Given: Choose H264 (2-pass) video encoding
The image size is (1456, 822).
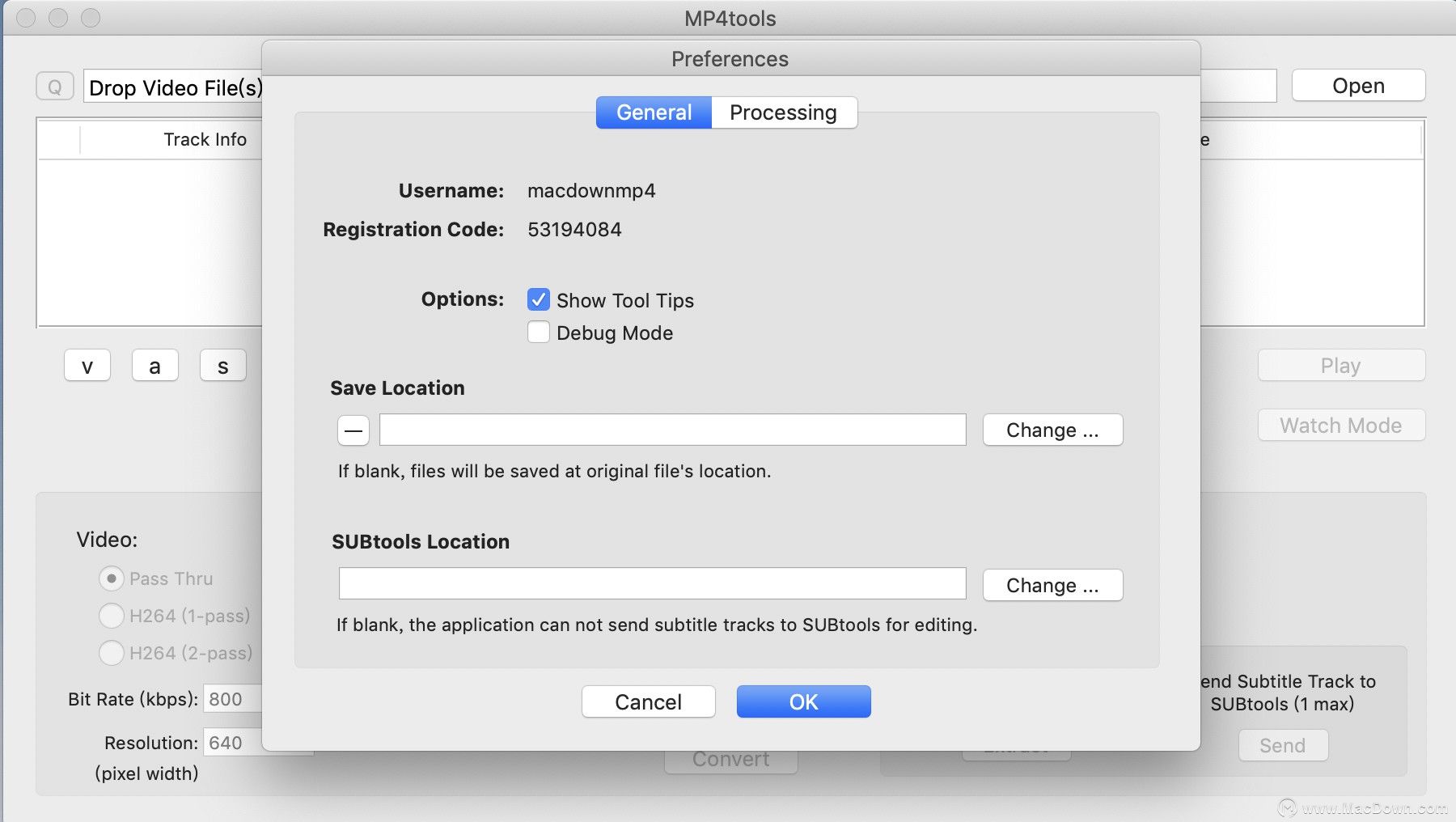Looking at the screenshot, I should (111, 653).
